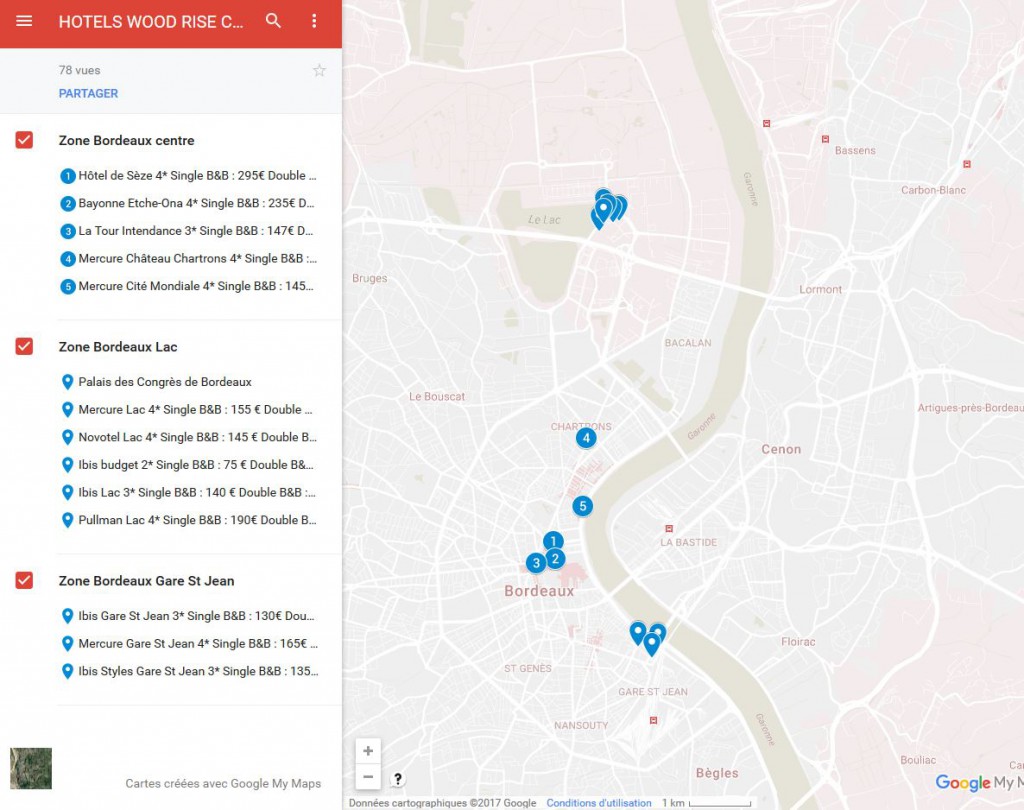The height and width of the screenshot is (810, 1024).
Task: Open the search magnifier in the header
Action: click(273, 20)
